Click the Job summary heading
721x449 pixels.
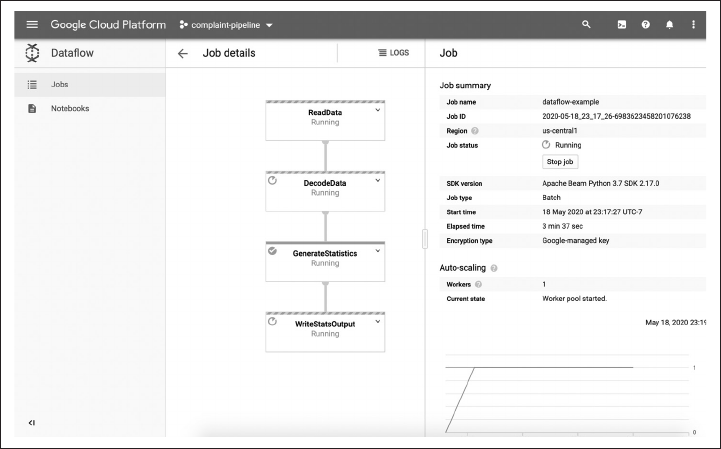click(465, 86)
